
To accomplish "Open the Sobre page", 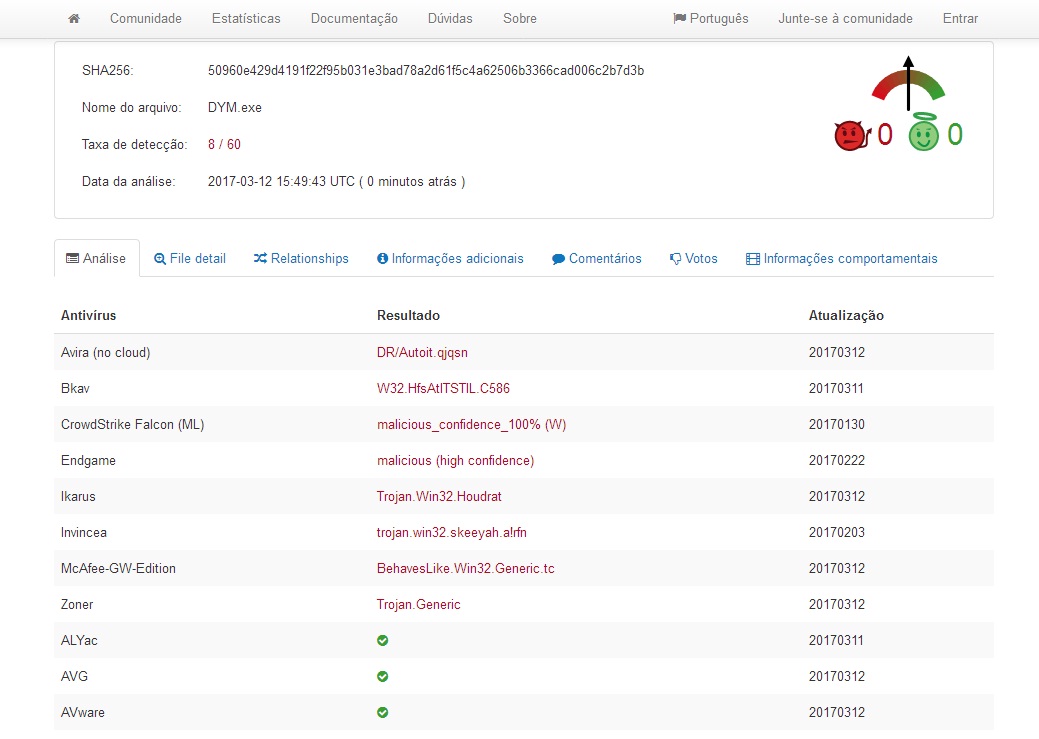I will click(520, 19).
